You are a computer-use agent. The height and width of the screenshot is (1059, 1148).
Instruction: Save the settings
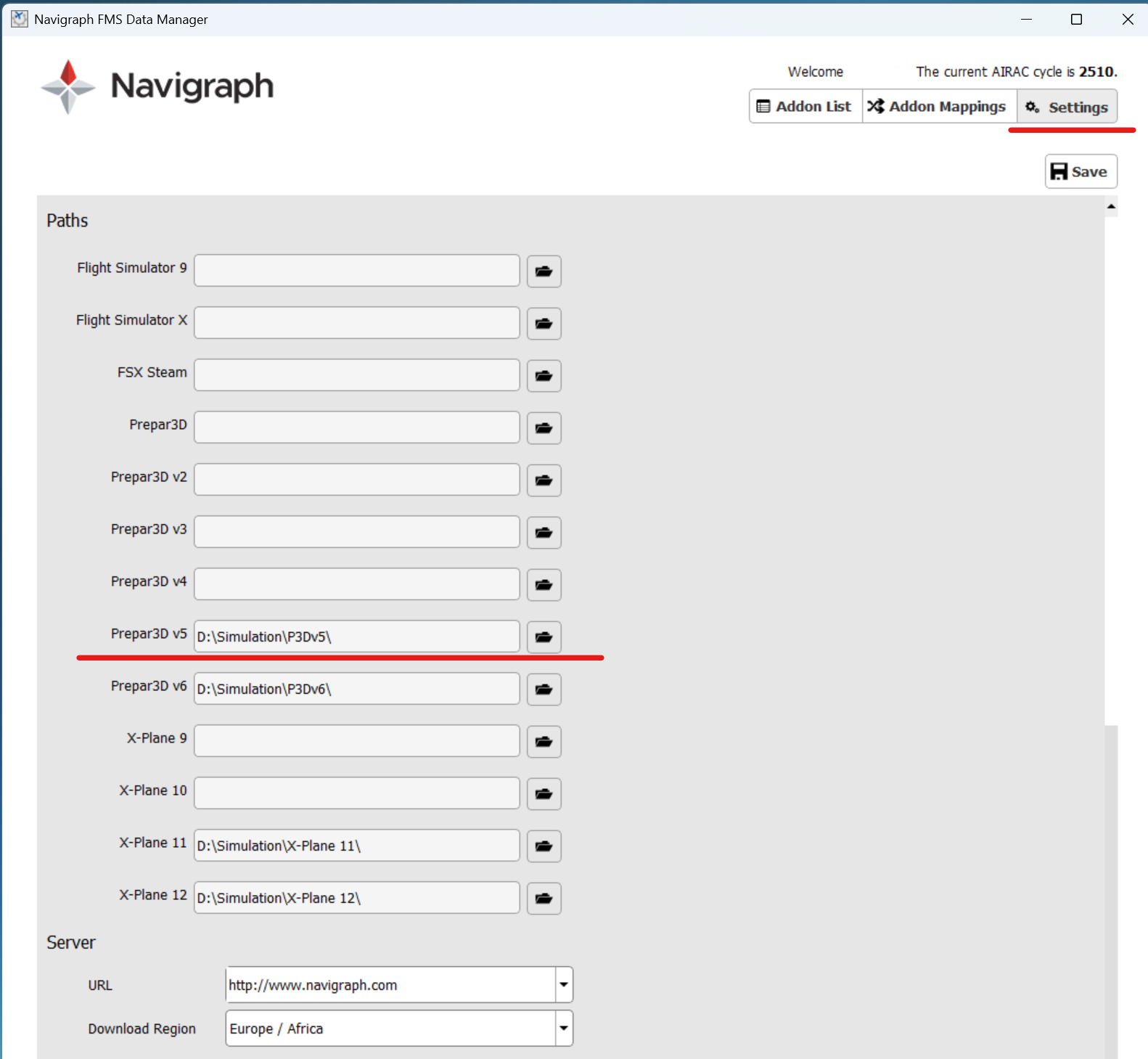(x=1081, y=171)
